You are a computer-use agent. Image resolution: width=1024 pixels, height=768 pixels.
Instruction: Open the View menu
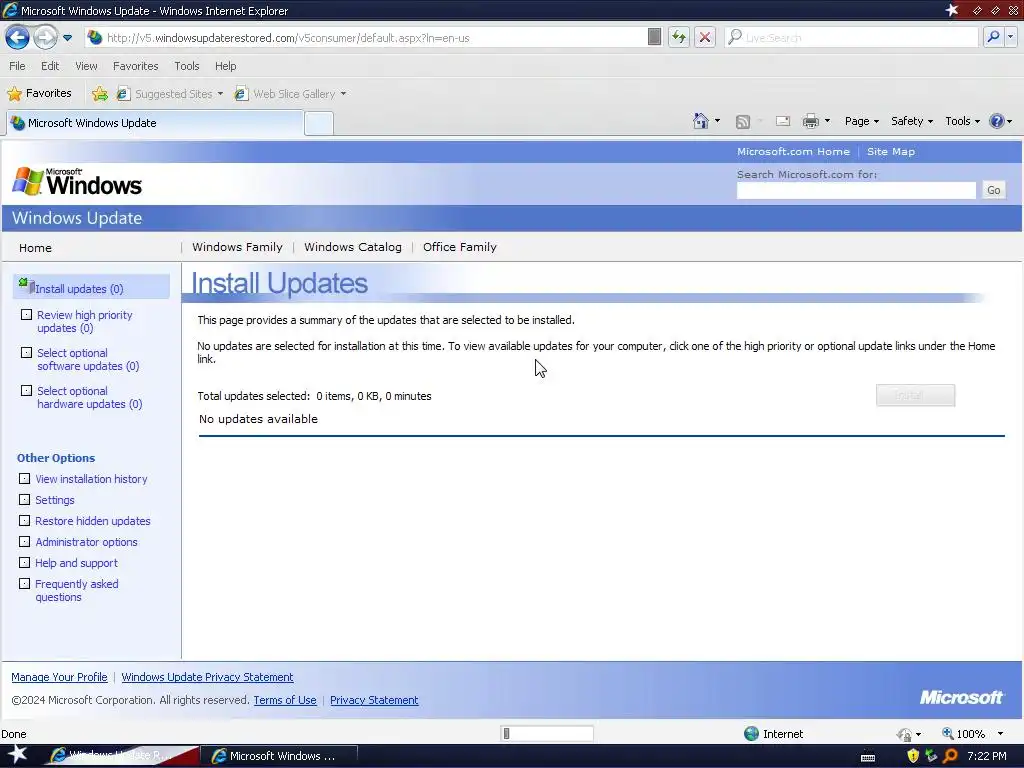click(86, 66)
